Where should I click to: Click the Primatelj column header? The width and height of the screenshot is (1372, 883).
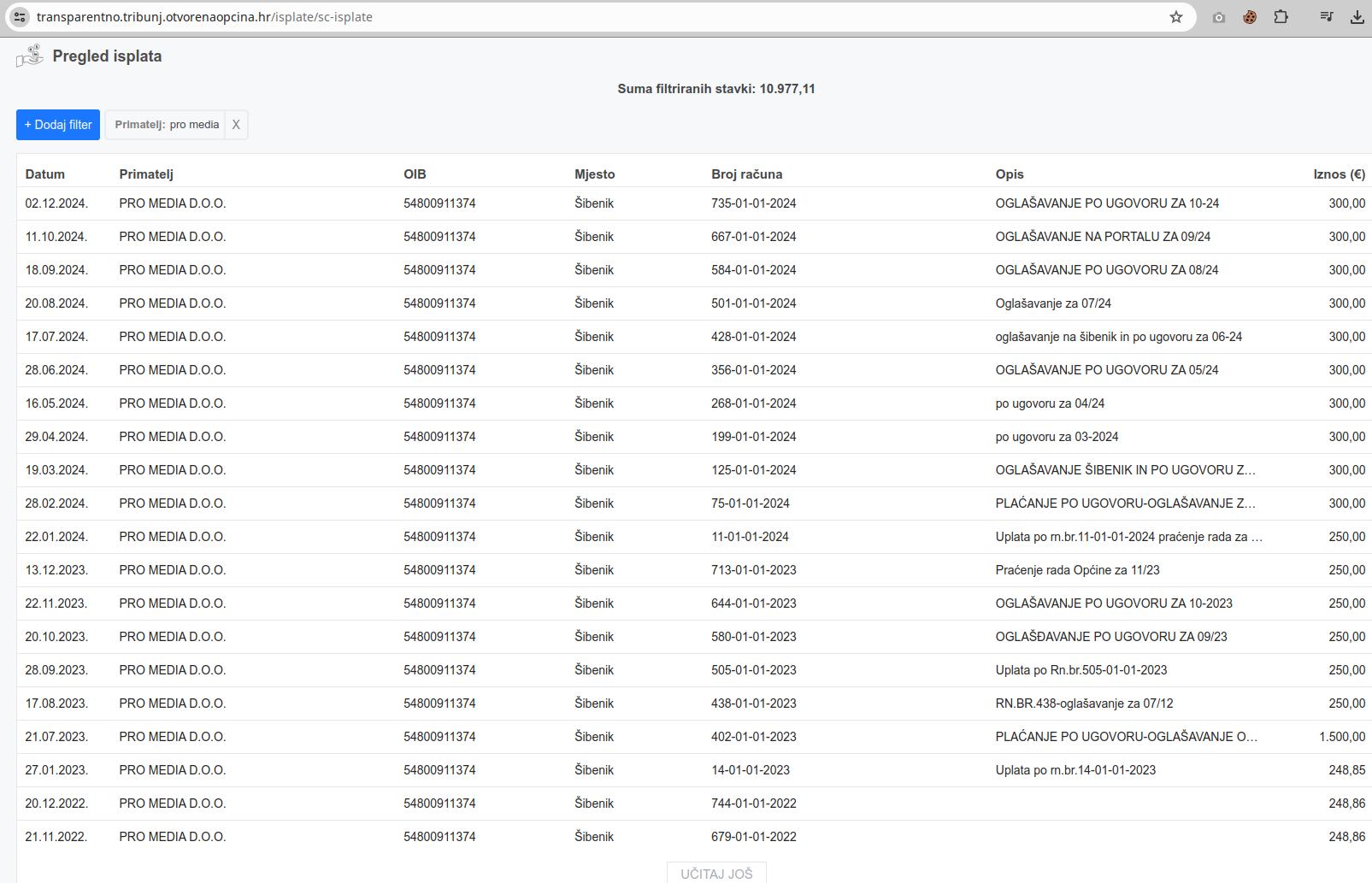[x=146, y=174]
